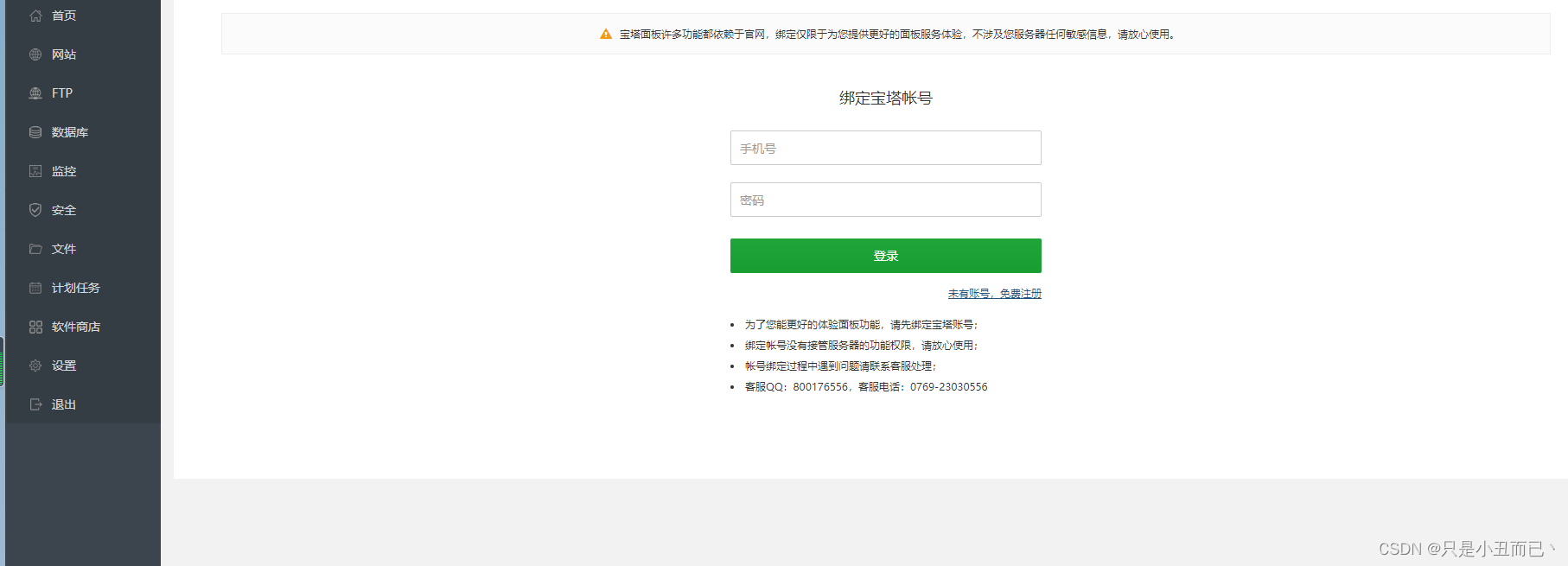The width and height of the screenshot is (1568, 566).
Task: Click the notice text starting 宝塔面板许多功能
Action: coord(897,35)
